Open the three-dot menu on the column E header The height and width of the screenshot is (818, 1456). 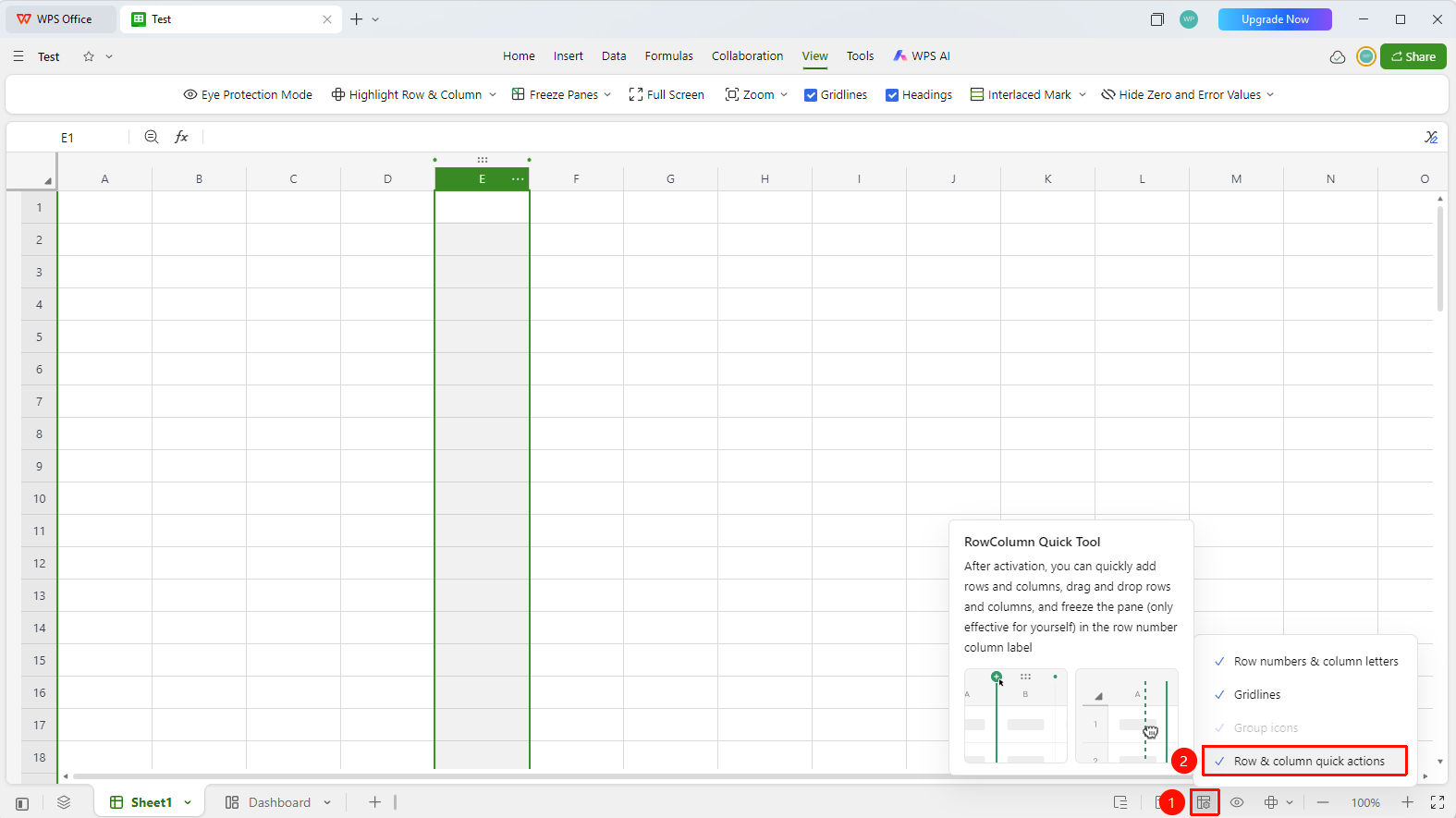pos(518,179)
